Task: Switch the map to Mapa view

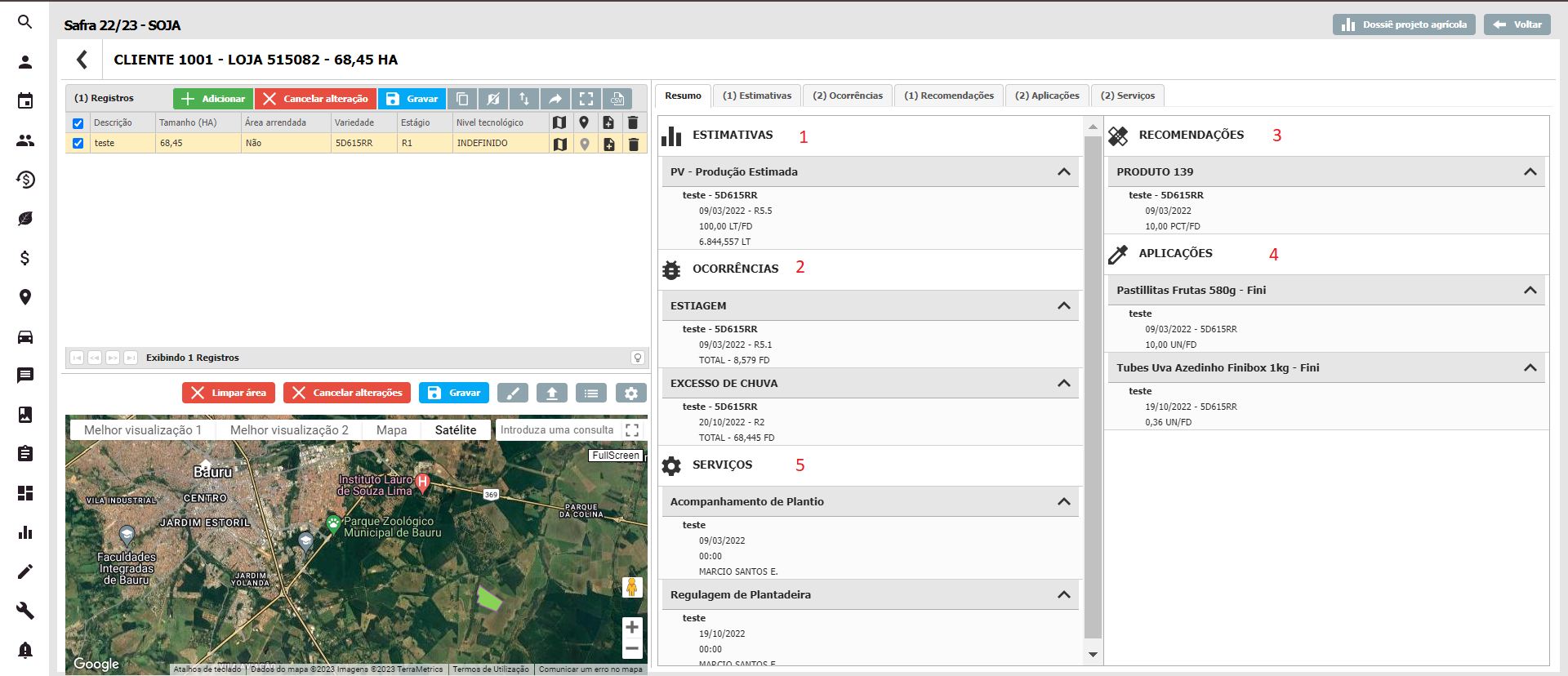Action: coord(392,429)
